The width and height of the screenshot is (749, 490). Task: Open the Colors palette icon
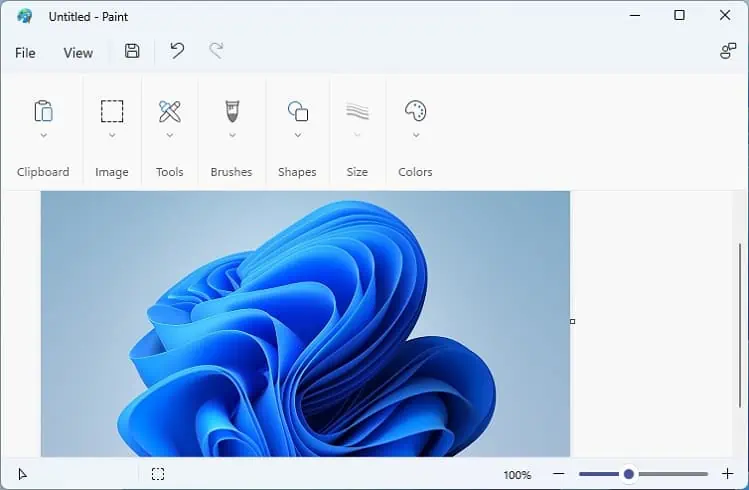pyautogui.click(x=416, y=111)
